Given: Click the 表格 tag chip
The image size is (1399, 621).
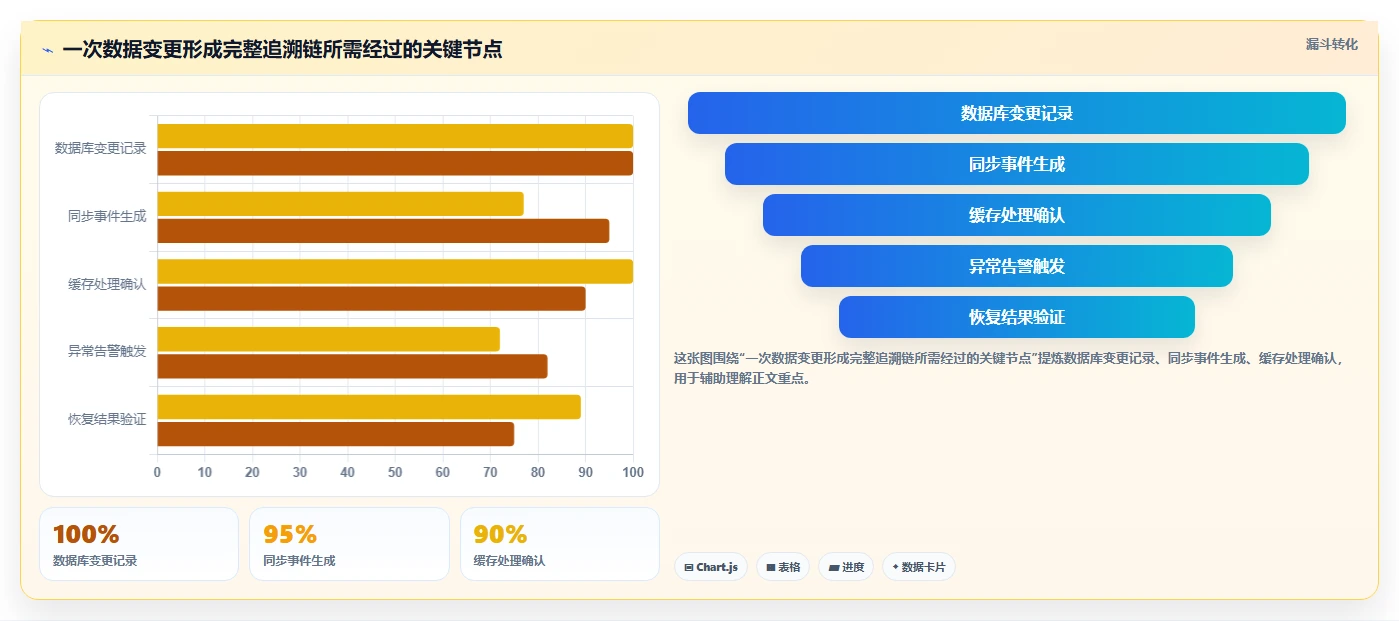Looking at the screenshot, I should (x=782, y=567).
